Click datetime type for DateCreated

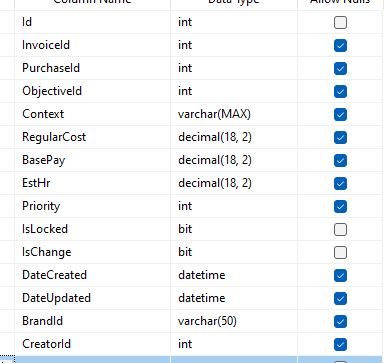pyautogui.click(x=234, y=275)
